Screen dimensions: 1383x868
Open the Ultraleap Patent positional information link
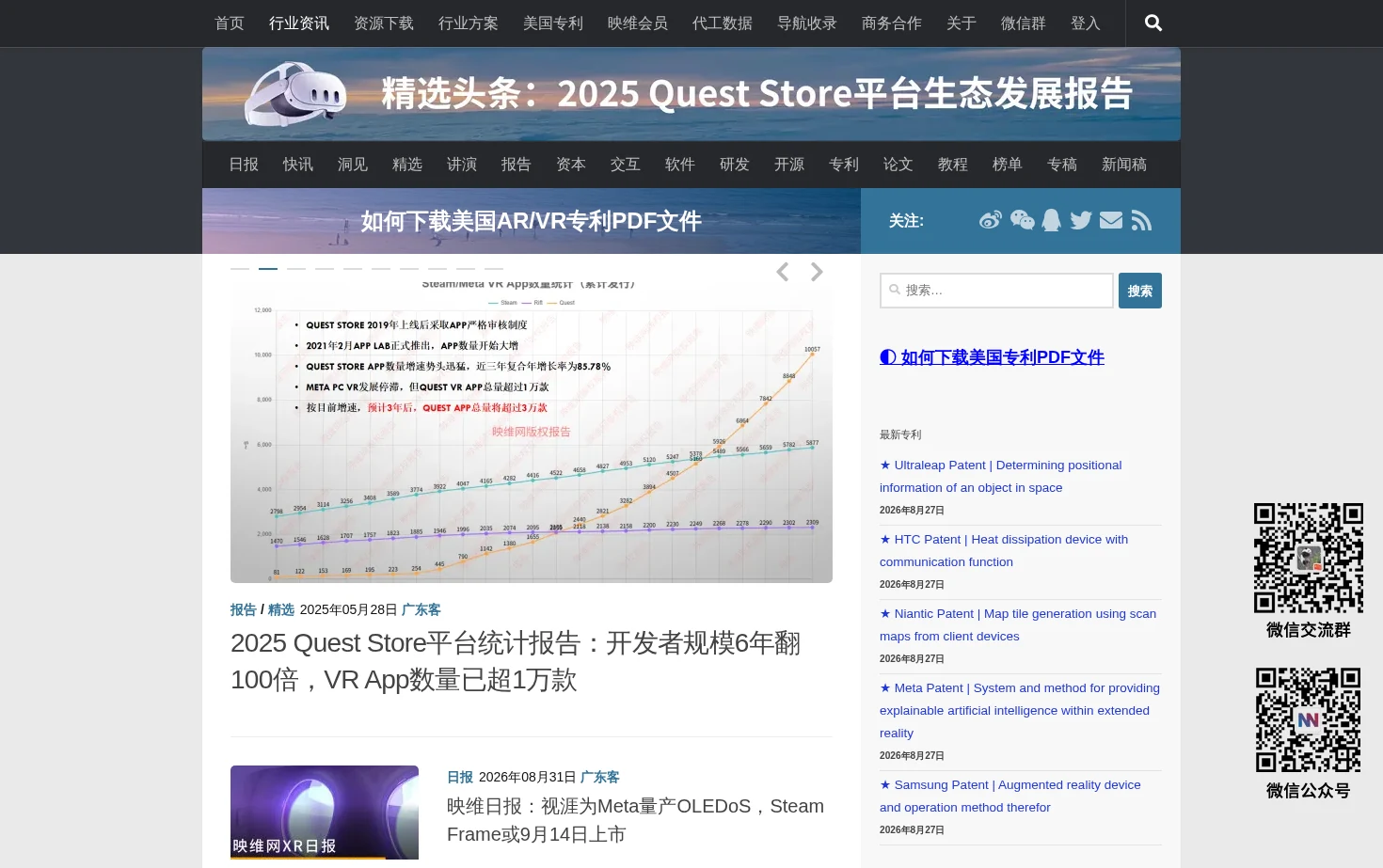1001,476
